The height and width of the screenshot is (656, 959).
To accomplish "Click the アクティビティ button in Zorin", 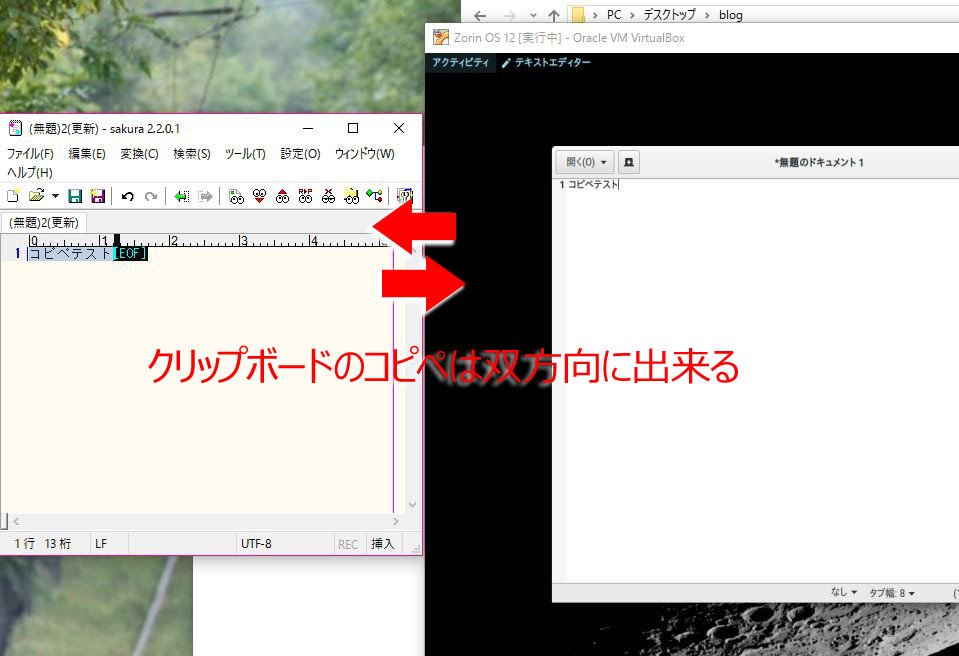I will click(461, 62).
